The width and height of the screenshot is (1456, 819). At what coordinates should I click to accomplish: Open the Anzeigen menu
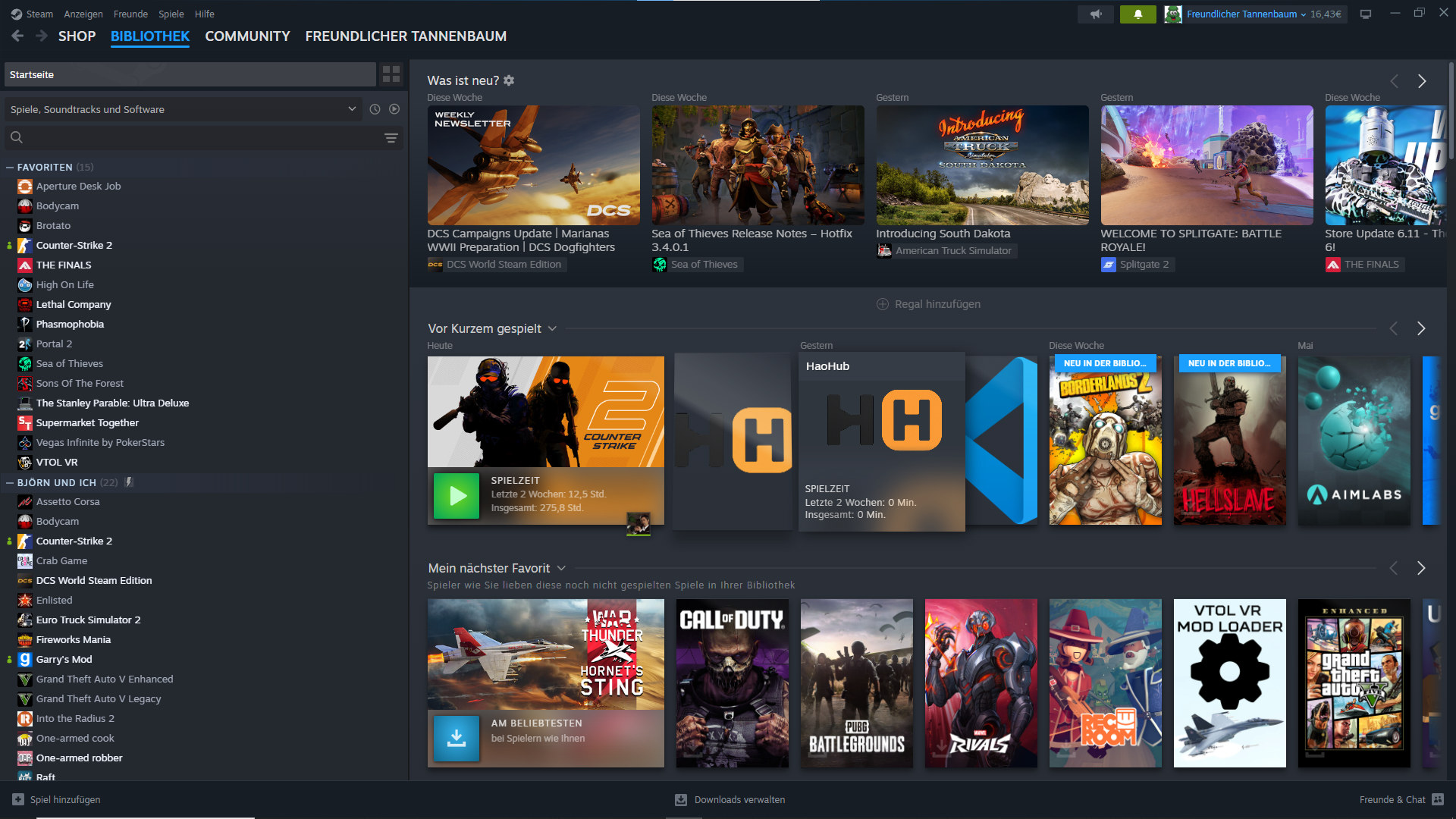[x=83, y=14]
